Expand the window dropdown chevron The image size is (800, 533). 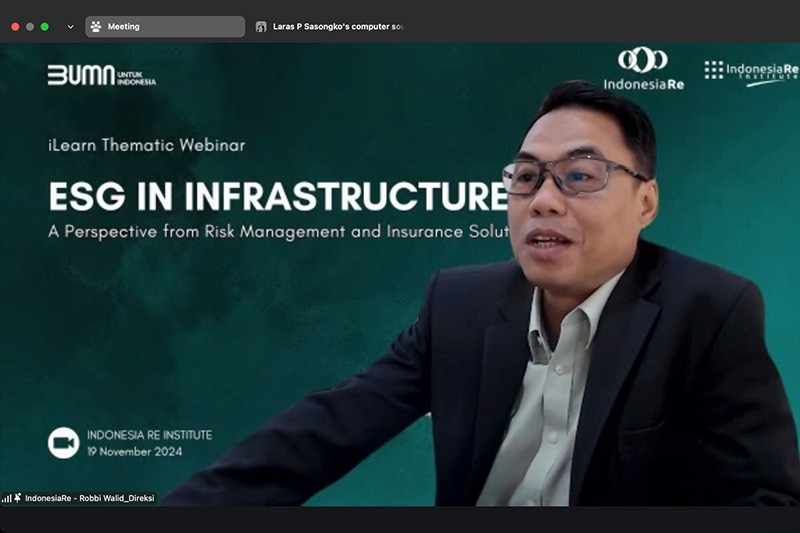(x=70, y=27)
